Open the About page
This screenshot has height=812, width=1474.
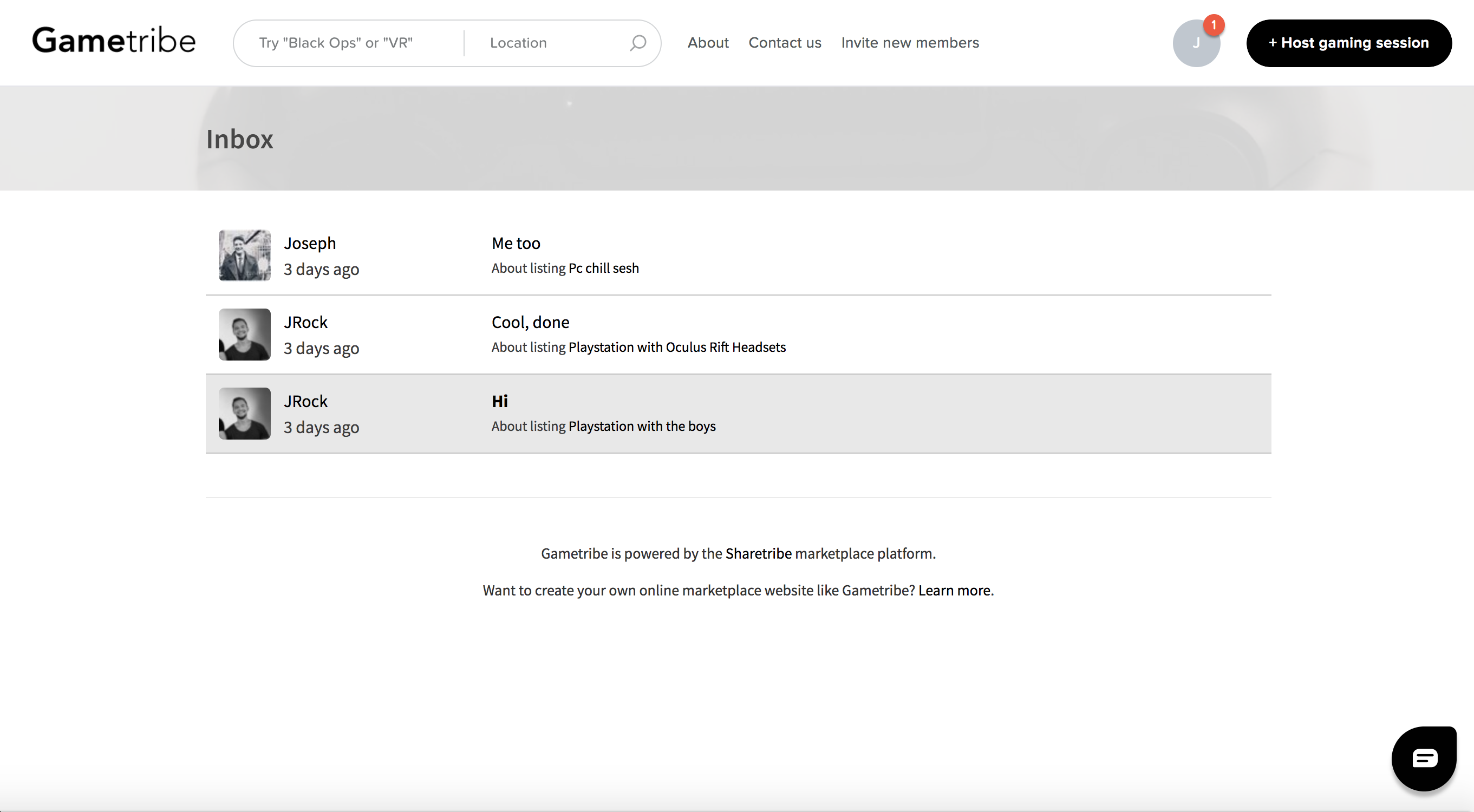tap(708, 43)
